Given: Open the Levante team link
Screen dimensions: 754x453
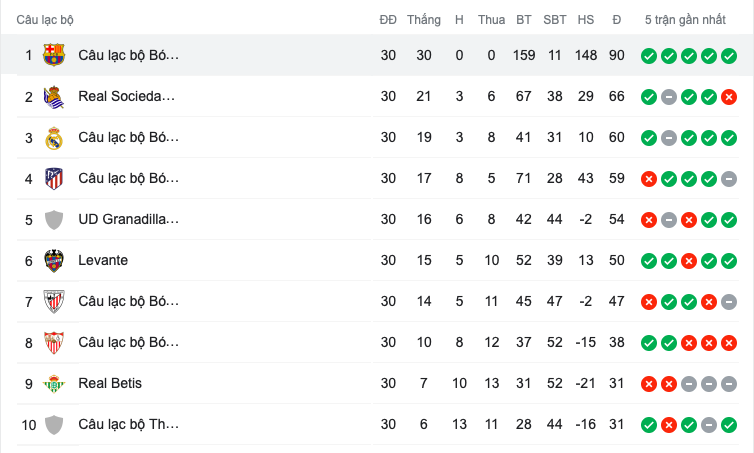Looking at the screenshot, I should (x=103, y=260).
